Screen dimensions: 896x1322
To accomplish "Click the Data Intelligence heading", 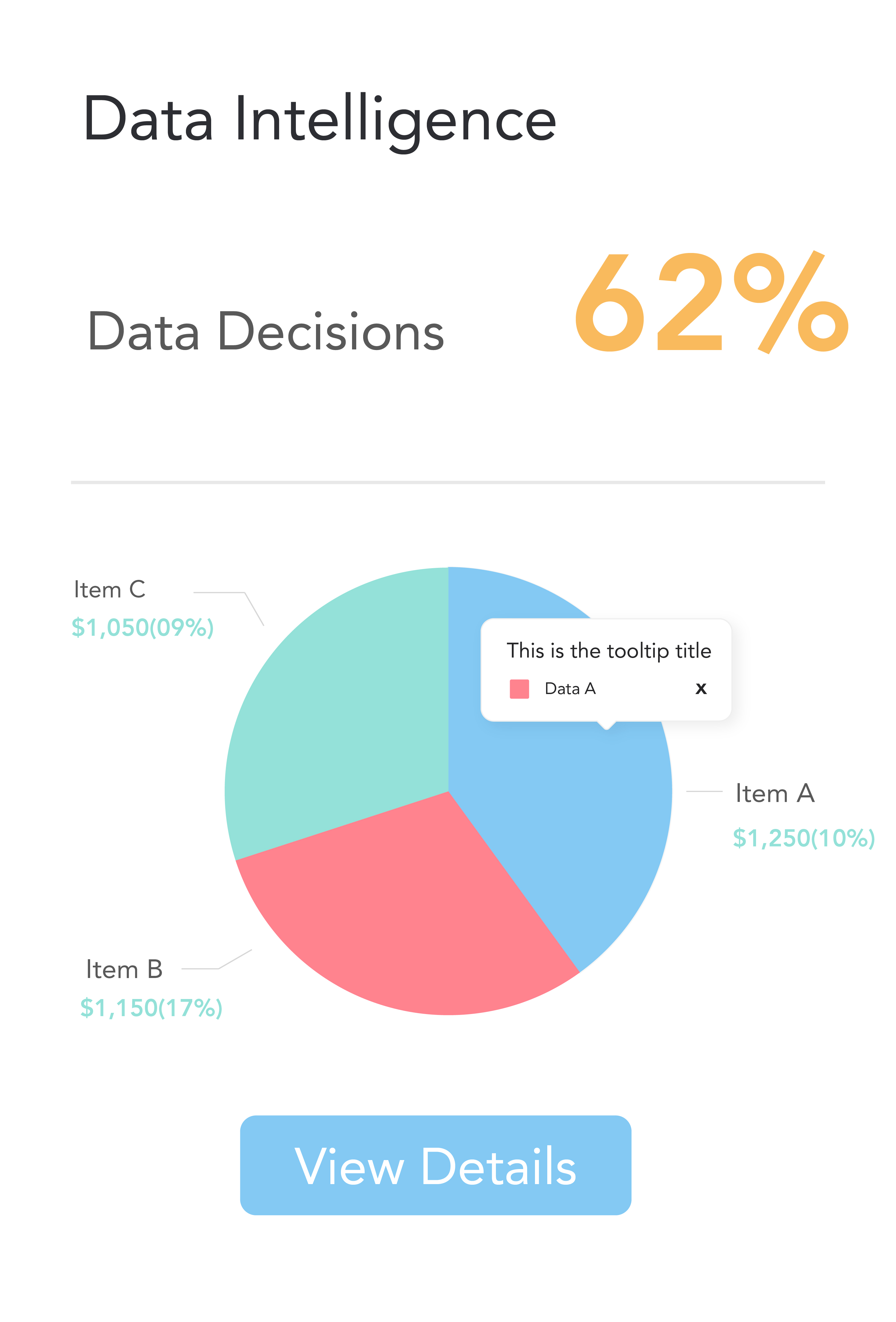I will [x=320, y=120].
